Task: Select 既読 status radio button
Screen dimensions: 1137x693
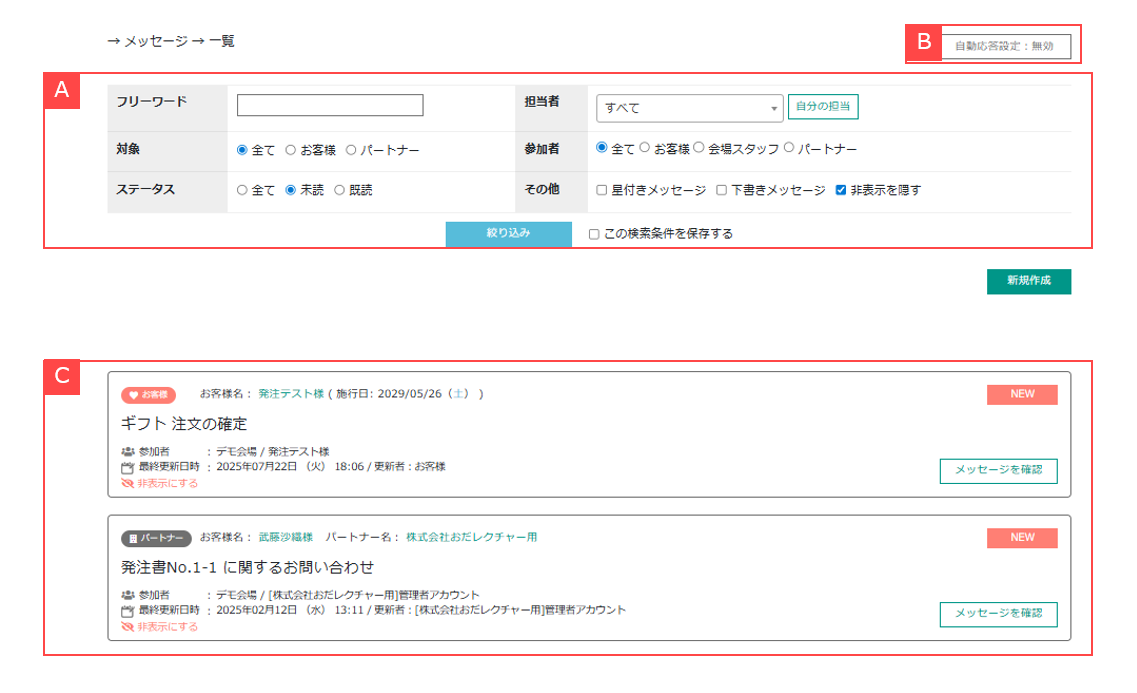Action: click(x=340, y=190)
